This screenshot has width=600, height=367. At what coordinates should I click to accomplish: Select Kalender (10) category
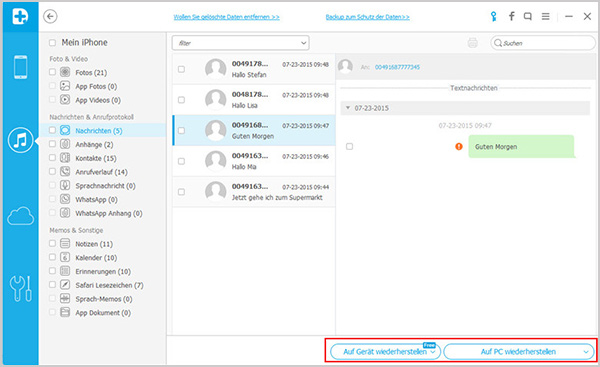[x=96, y=258]
